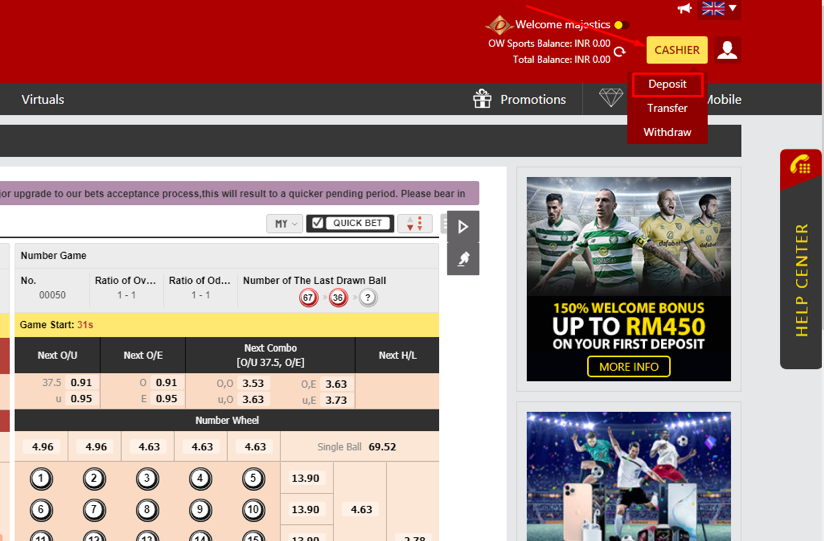Click MORE INFO on welcome bonus banner
Screen dimensions: 824x541
629,366
